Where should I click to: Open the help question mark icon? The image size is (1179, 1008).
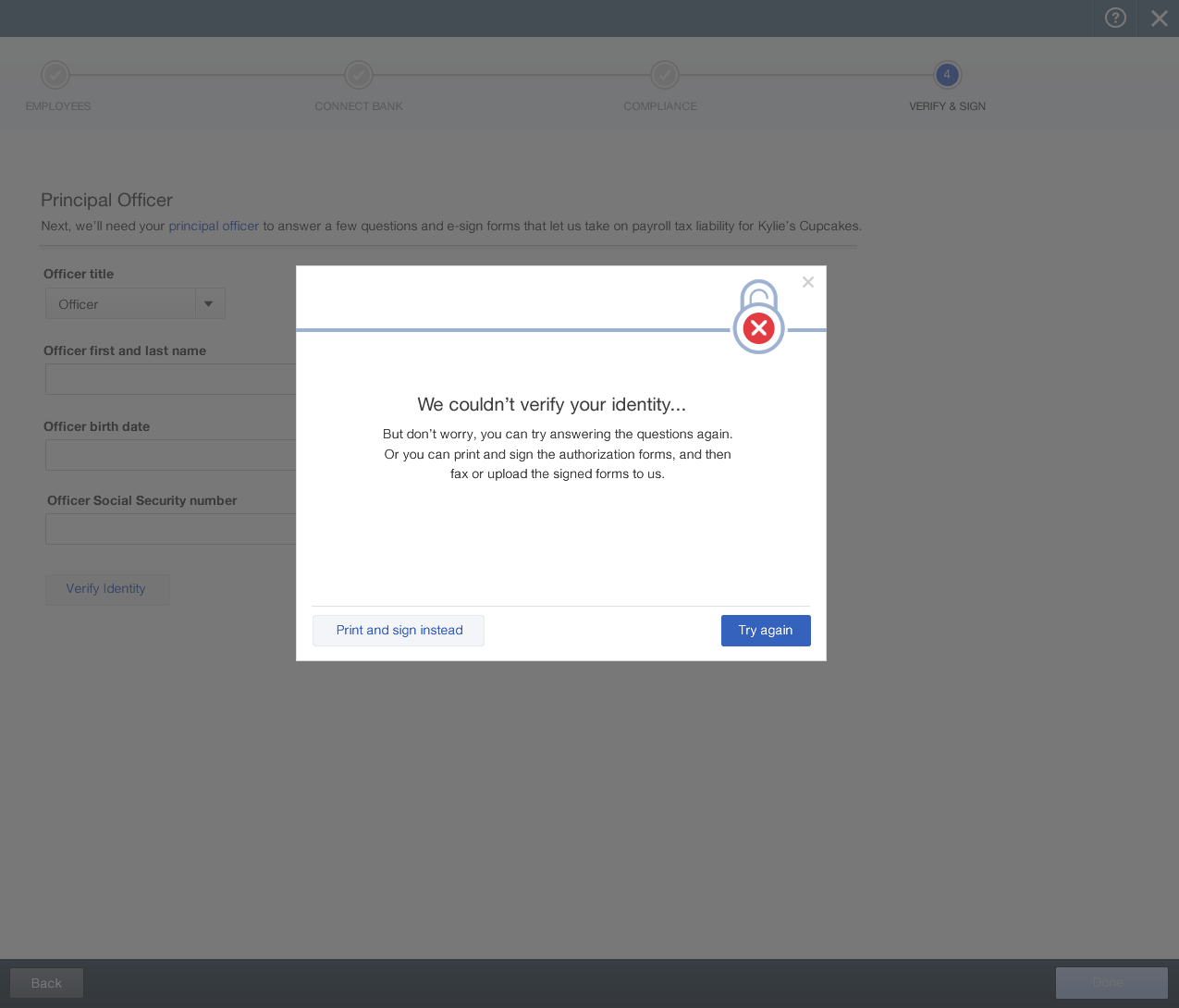point(1115,18)
